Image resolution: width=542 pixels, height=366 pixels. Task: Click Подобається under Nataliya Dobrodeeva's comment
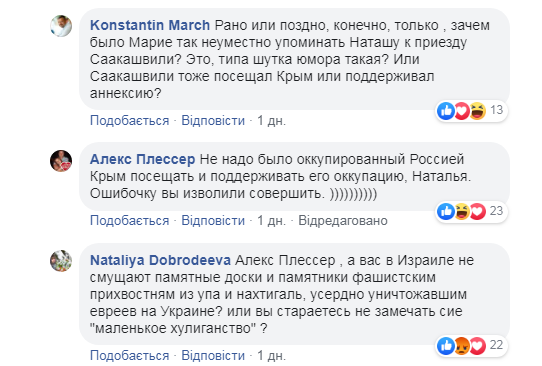click(x=129, y=355)
